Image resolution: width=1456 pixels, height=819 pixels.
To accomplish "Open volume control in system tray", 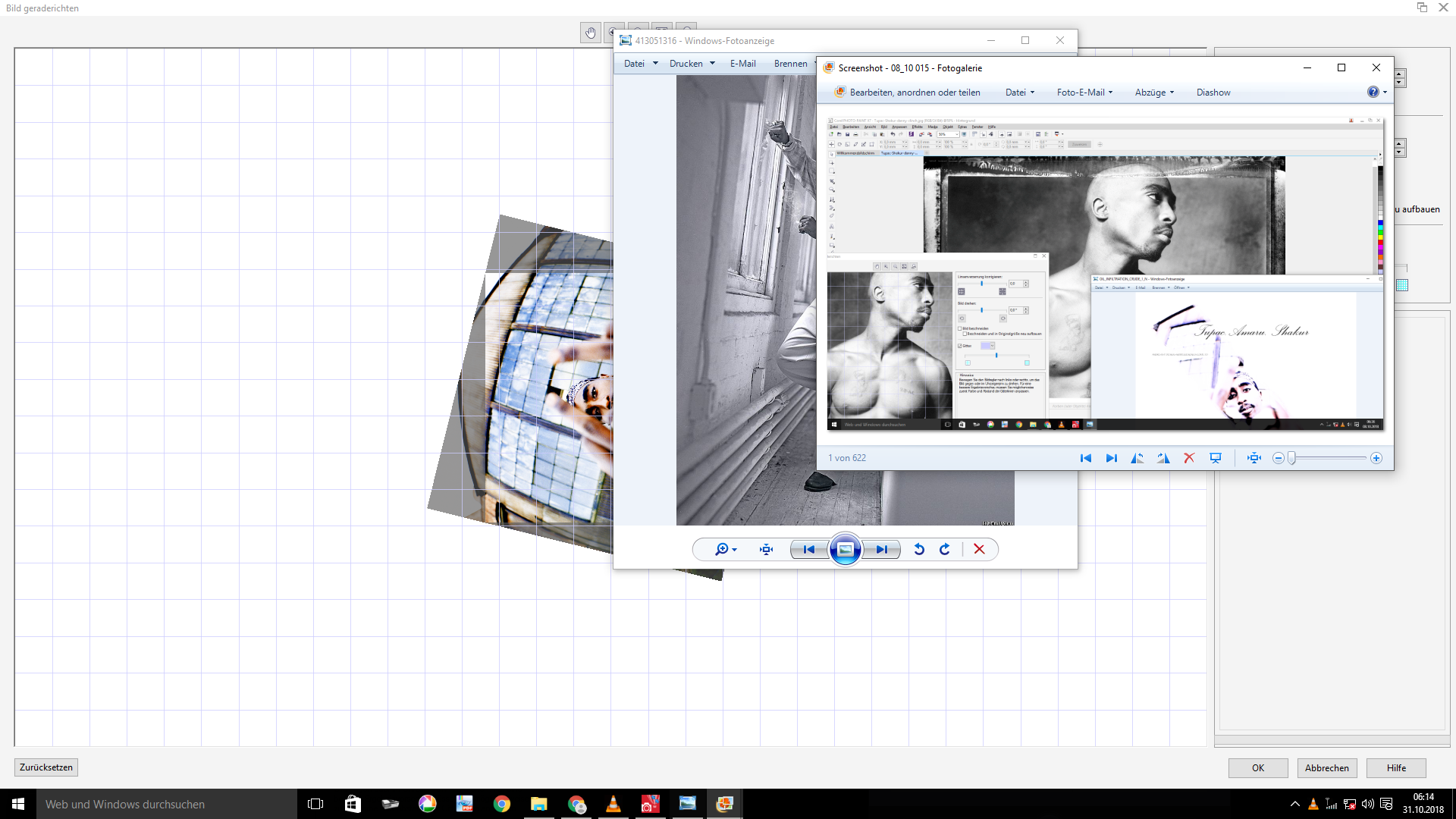I will point(1368,804).
